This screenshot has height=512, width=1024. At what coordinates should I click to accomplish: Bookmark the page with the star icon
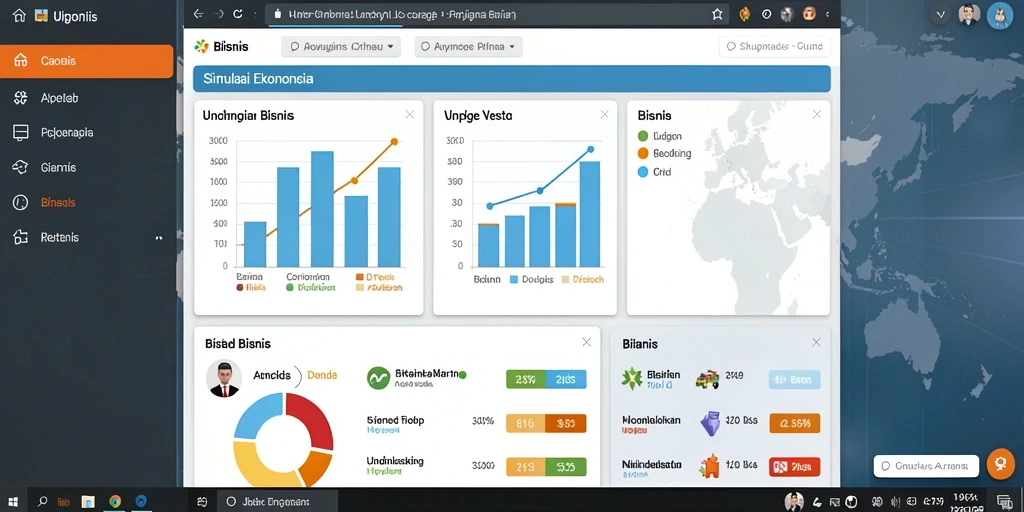pos(718,14)
